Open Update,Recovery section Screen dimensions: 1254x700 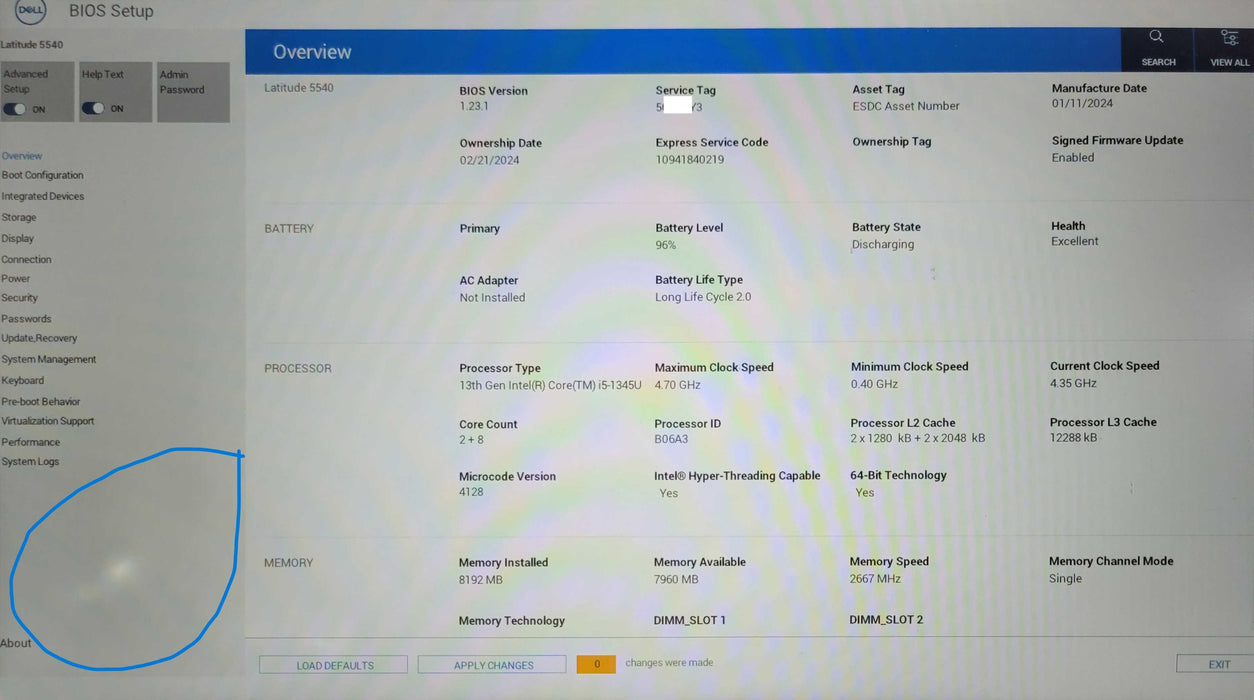(39, 338)
